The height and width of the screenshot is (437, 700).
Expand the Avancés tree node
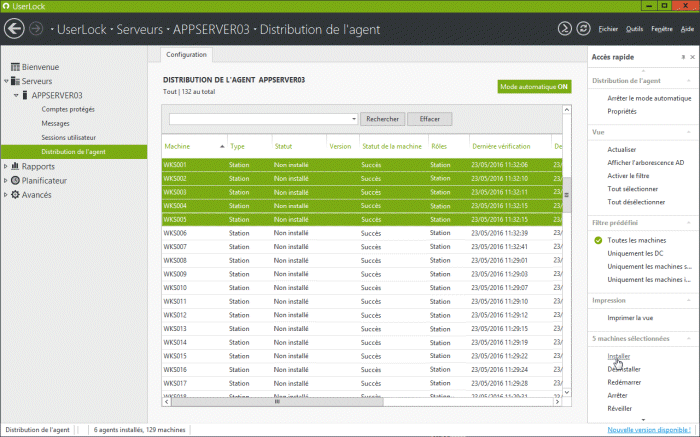coord(5,195)
